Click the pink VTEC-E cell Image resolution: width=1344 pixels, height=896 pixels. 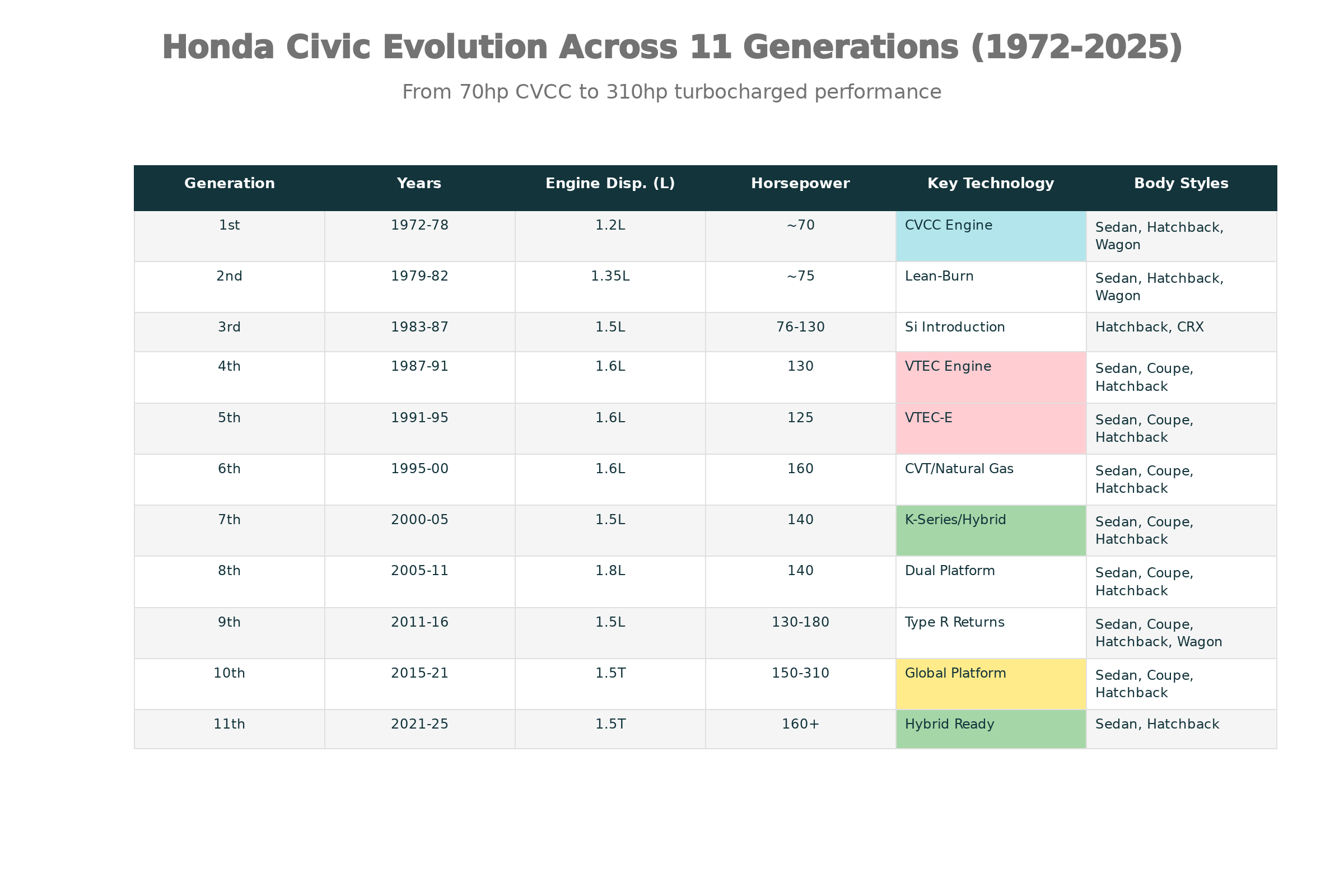[990, 428]
